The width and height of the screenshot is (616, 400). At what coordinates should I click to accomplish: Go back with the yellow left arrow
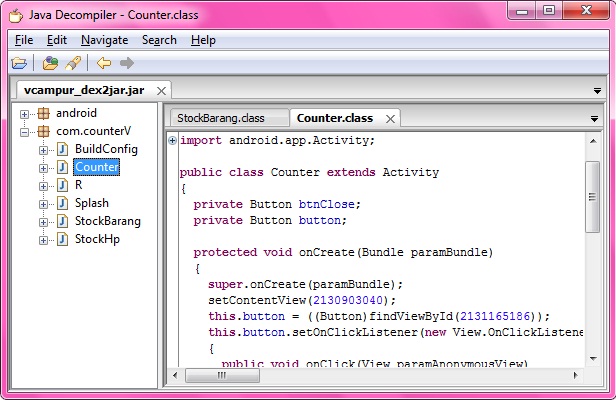click(x=104, y=63)
